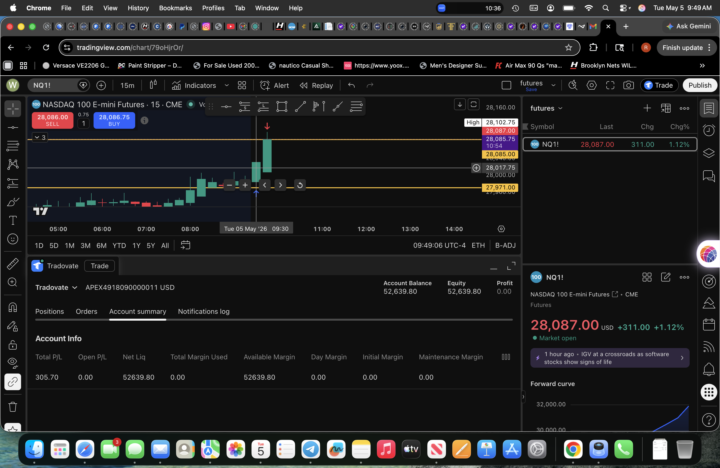Select the patterns drawing tool

[13, 164]
